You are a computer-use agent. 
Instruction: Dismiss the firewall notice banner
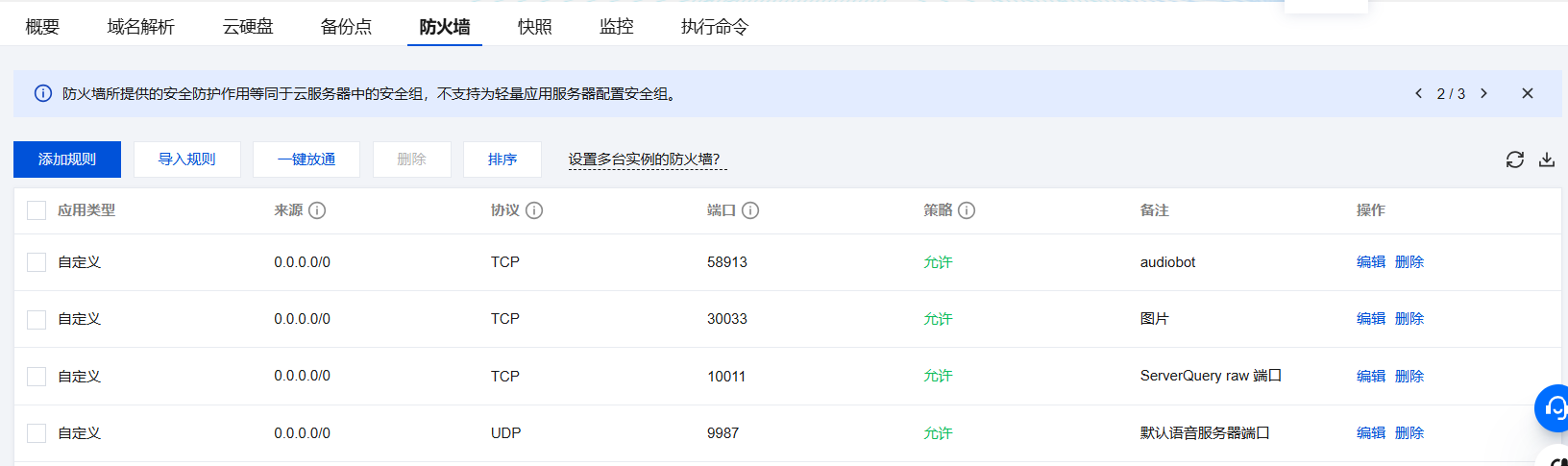point(1528,93)
